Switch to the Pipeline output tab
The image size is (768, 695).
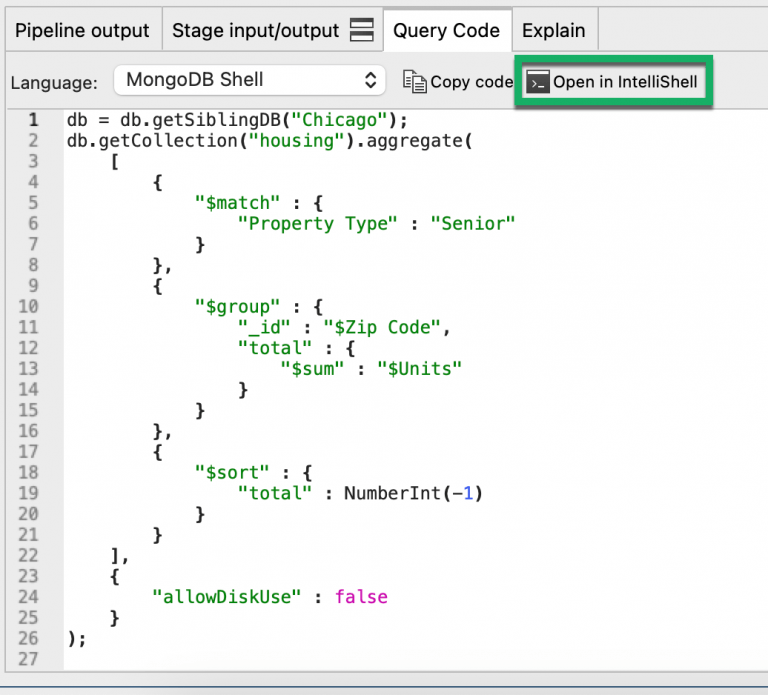click(82, 31)
